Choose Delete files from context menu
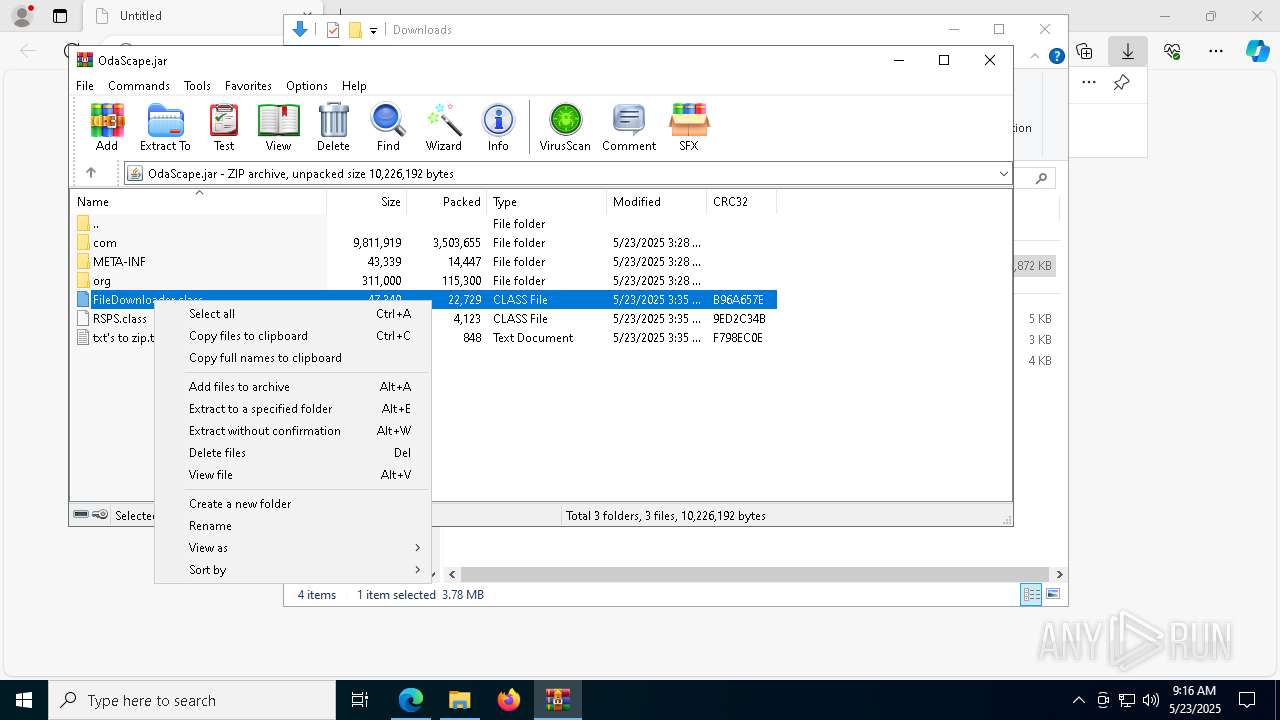Image resolution: width=1280 pixels, height=720 pixels. pyautogui.click(x=293, y=453)
